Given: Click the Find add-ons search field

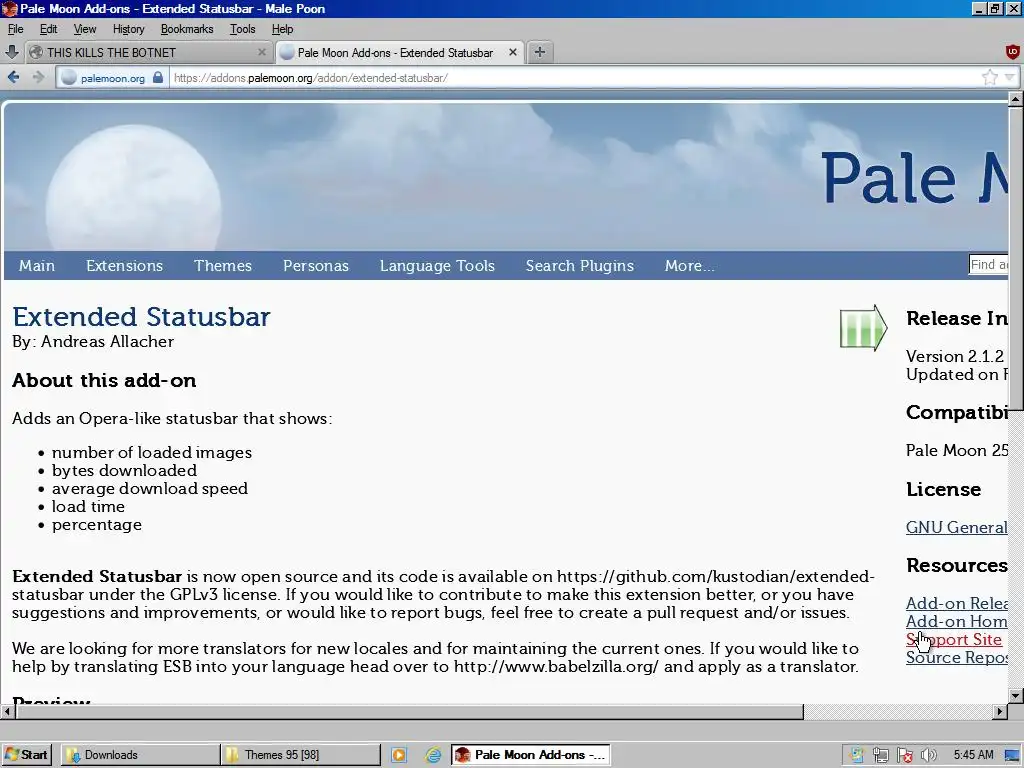Looking at the screenshot, I should point(989,264).
